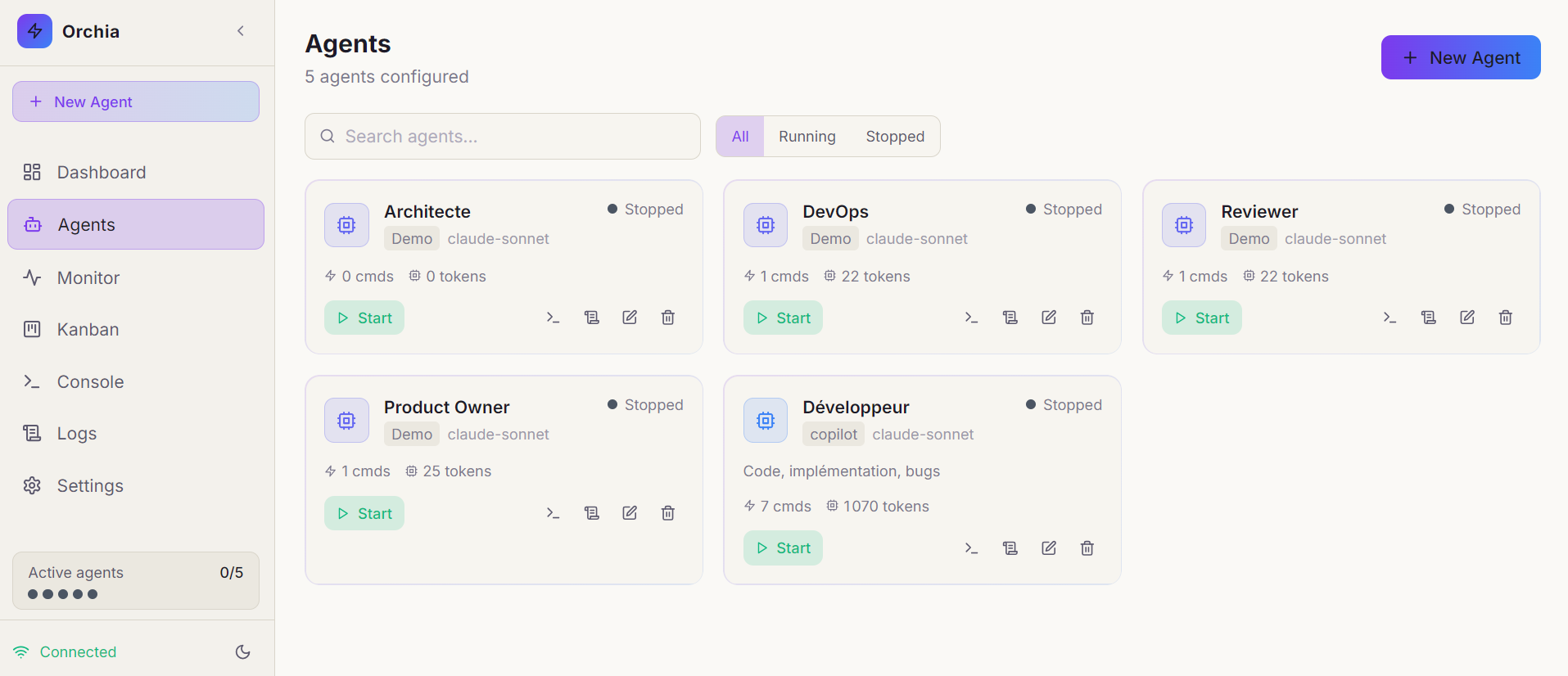Click the Développeur agent name
This screenshot has height=676, width=1568.
click(856, 407)
